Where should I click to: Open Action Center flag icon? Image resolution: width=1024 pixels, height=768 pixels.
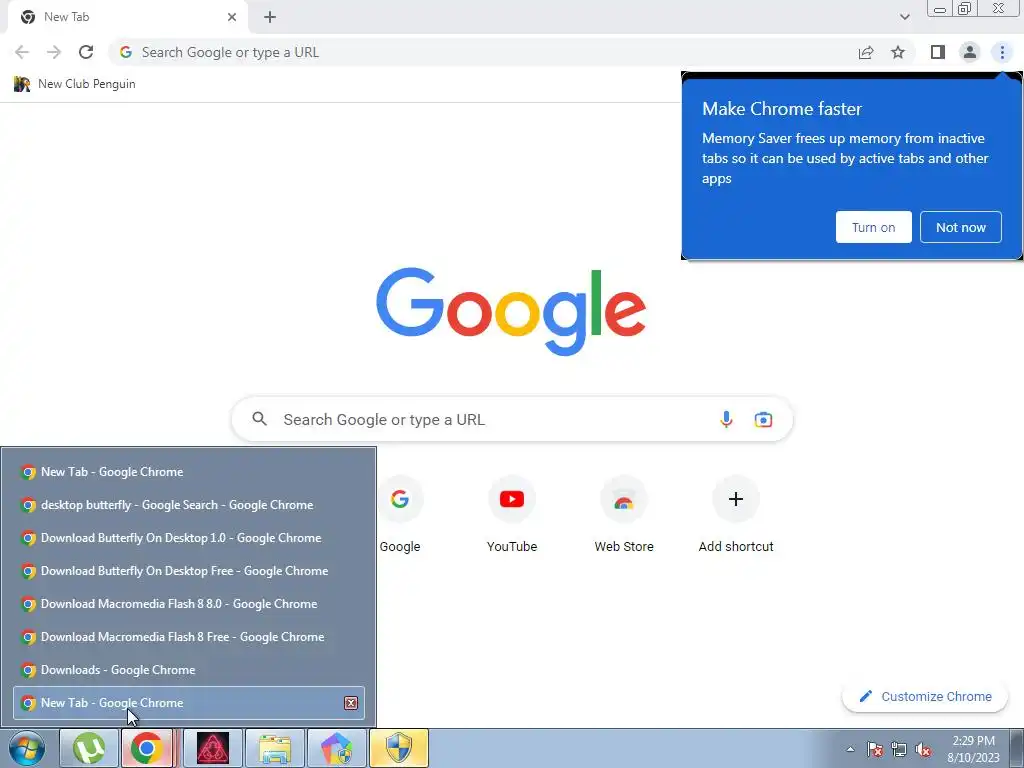pyautogui.click(x=875, y=749)
